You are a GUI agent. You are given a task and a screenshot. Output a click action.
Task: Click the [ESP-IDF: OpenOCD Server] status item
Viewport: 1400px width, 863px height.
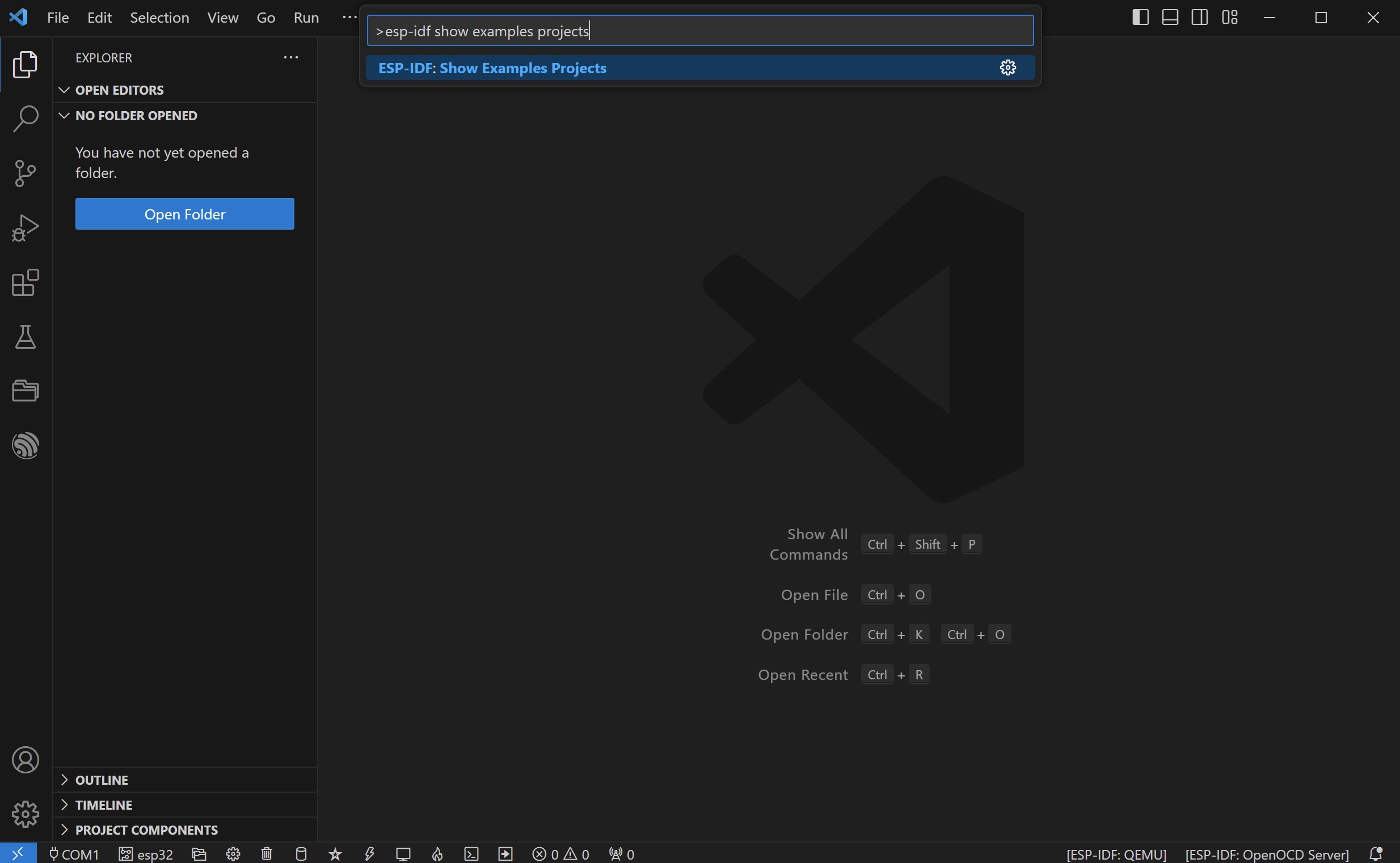click(1267, 854)
